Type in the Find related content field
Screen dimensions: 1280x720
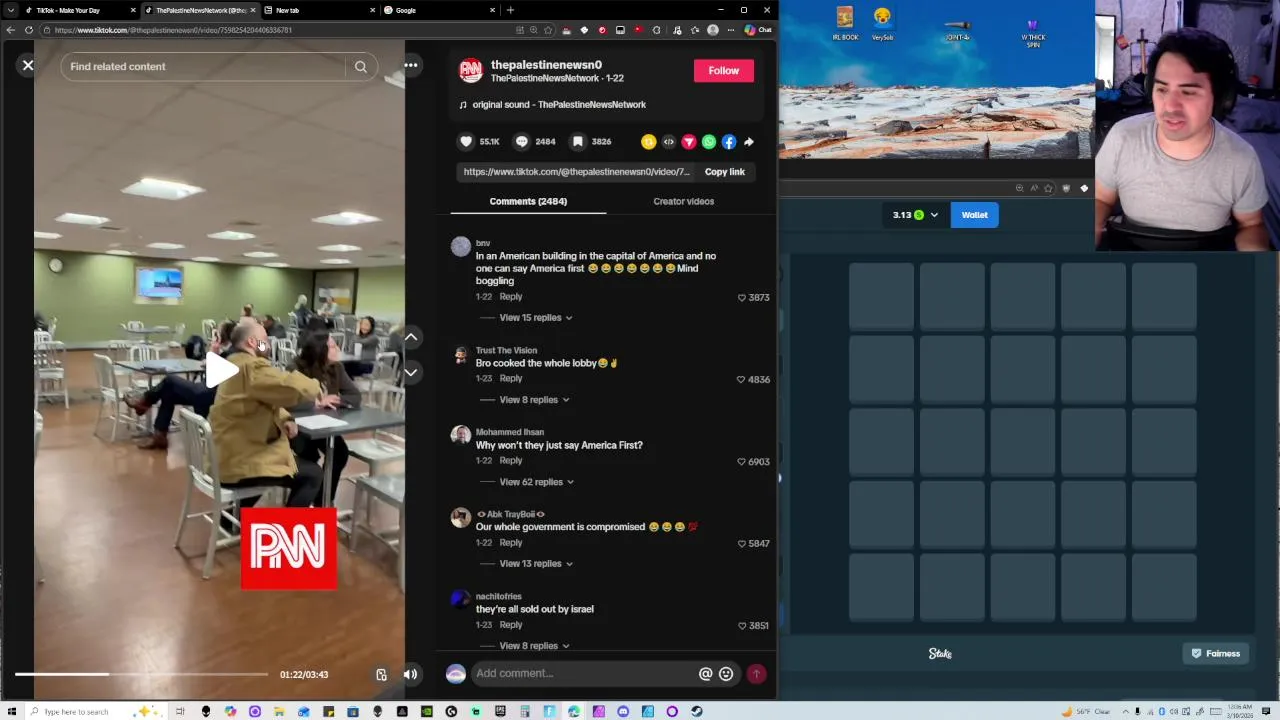[x=205, y=66]
